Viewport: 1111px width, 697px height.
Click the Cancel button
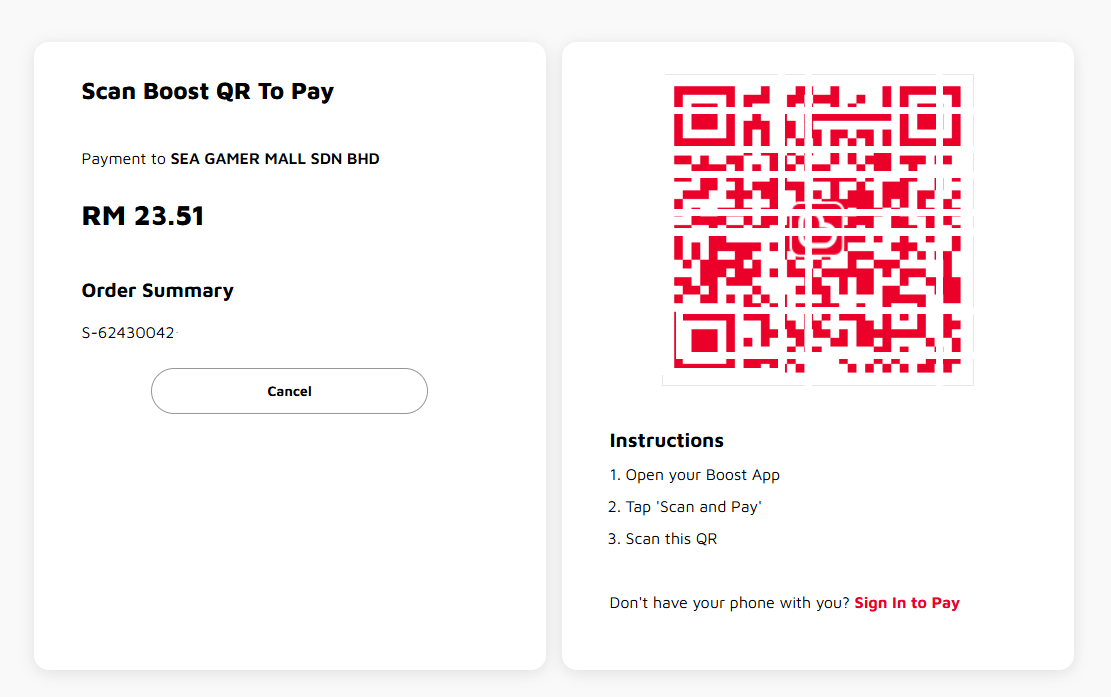coord(289,391)
